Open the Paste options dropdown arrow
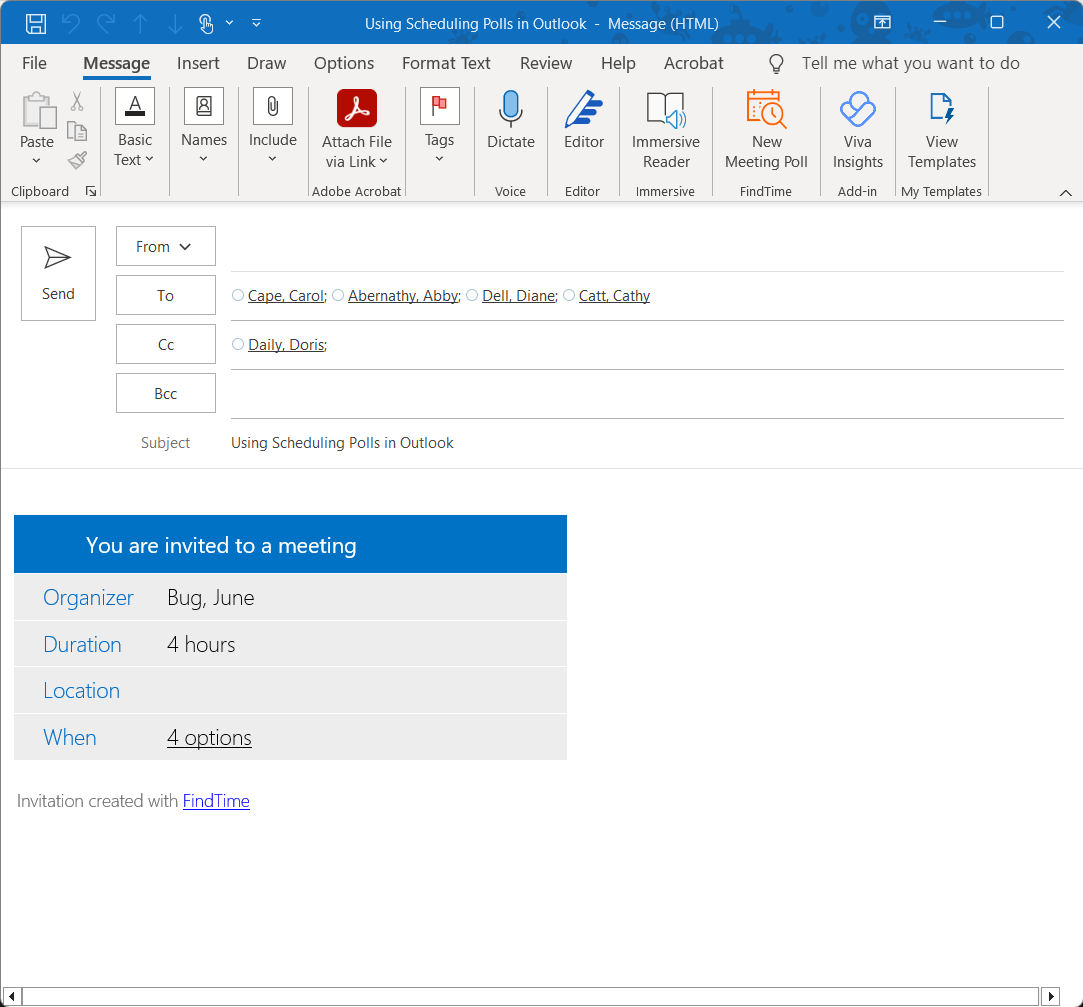Viewport: 1083px width, 1007px height. tap(37, 161)
